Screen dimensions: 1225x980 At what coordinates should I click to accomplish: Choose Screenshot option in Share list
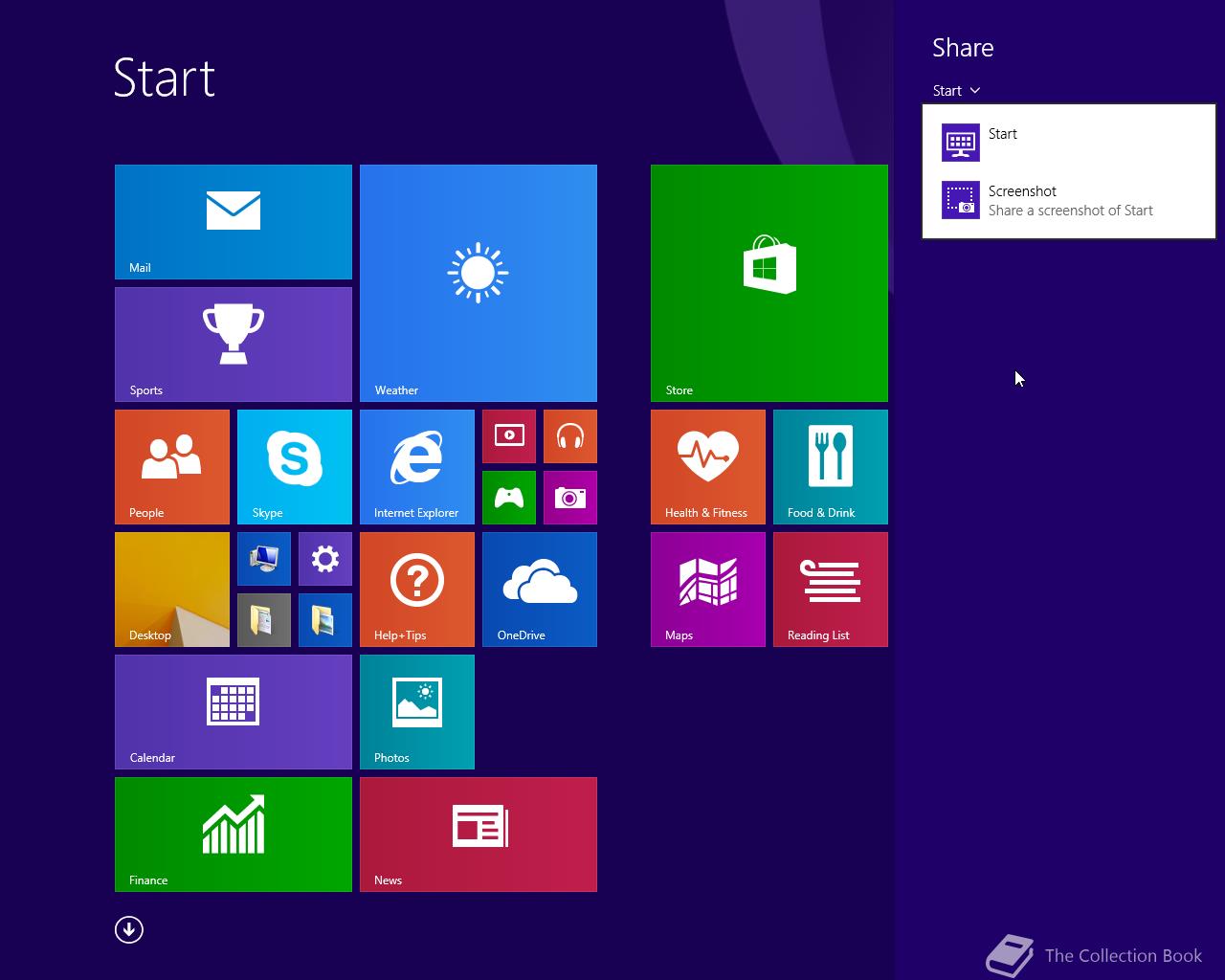1069,200
